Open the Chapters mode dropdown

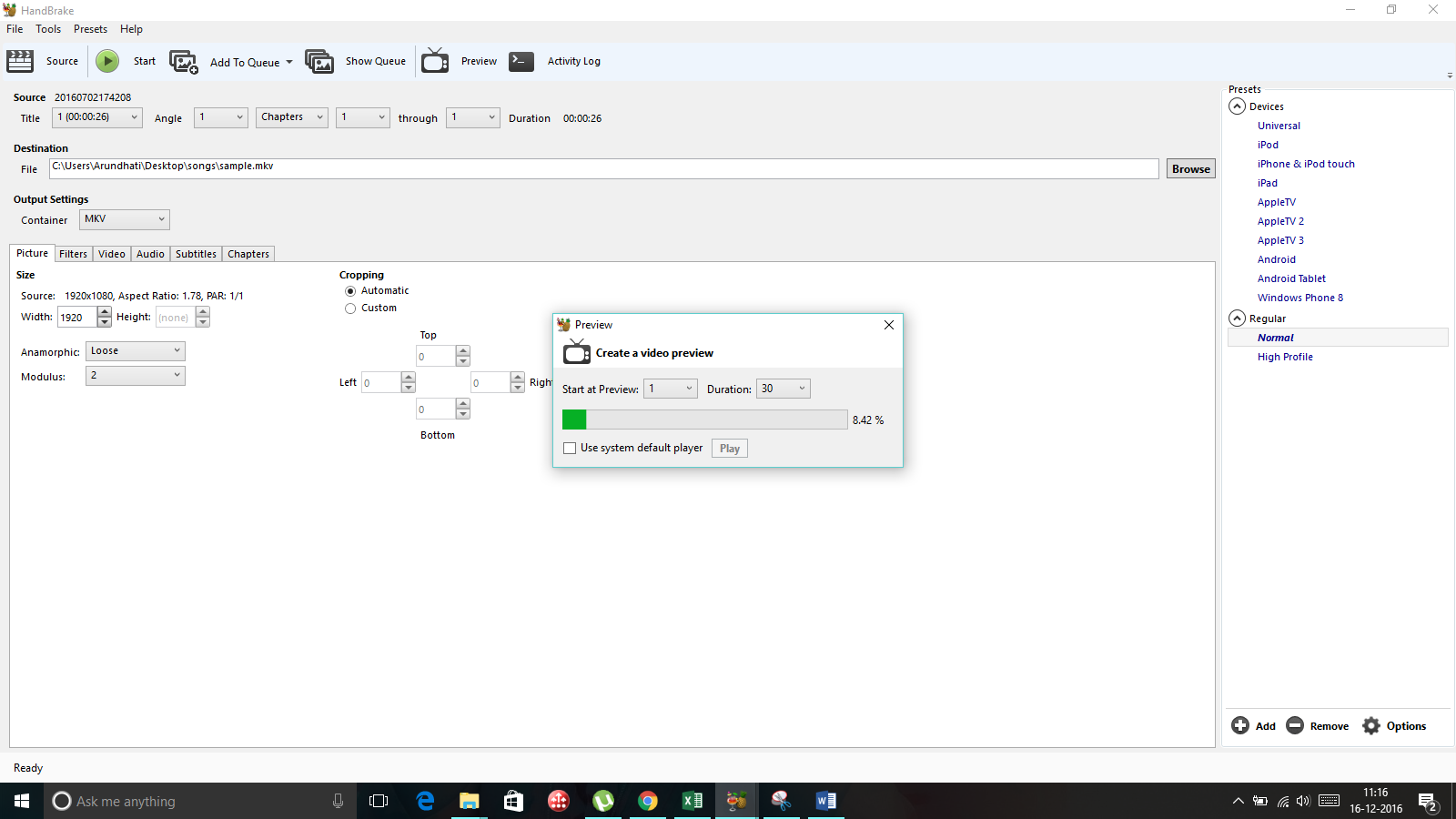point(292,117)
